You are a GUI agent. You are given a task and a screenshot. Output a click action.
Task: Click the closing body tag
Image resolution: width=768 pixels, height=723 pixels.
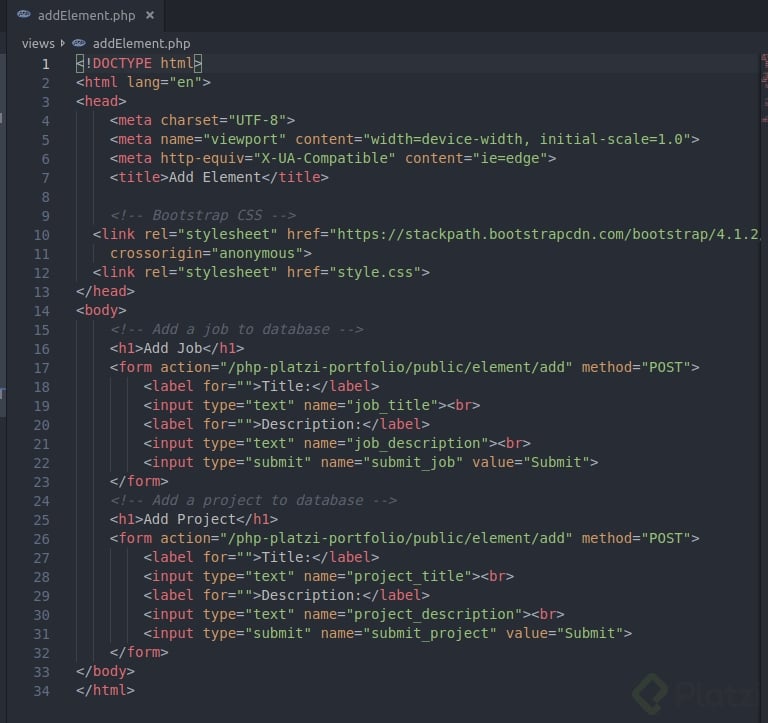105,671
